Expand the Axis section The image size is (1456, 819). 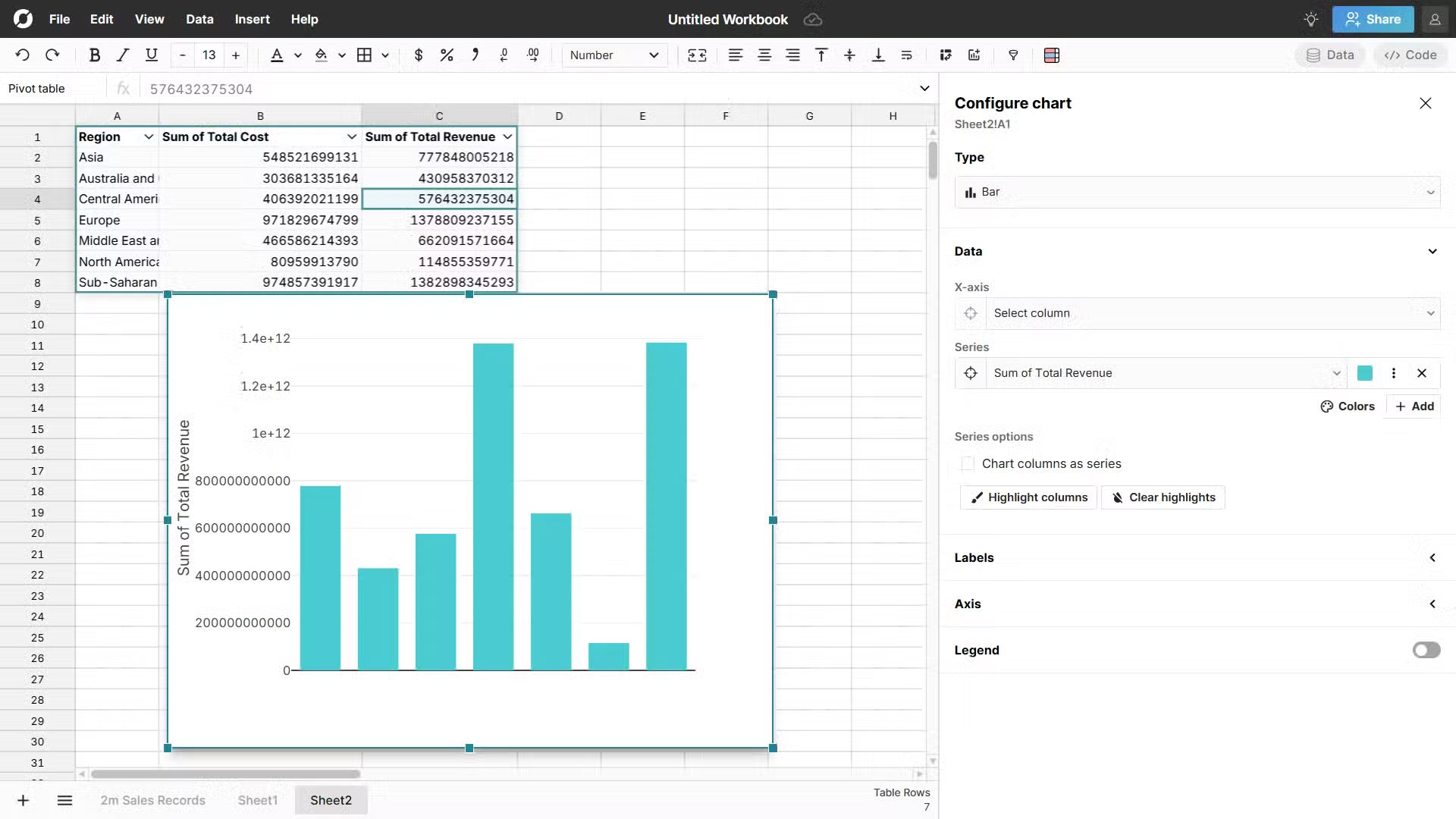pos(1432,604)
